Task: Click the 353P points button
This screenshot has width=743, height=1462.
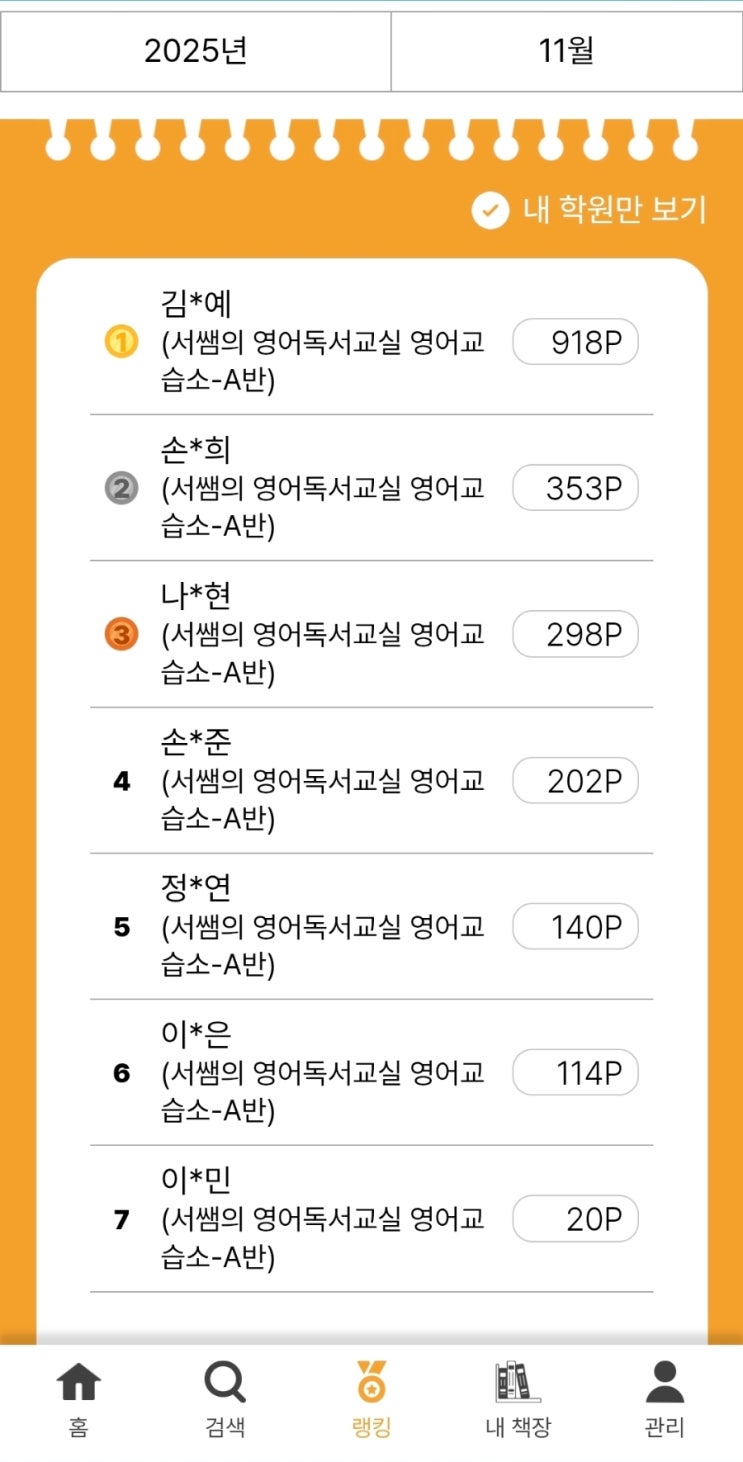Action: [575, 489]
